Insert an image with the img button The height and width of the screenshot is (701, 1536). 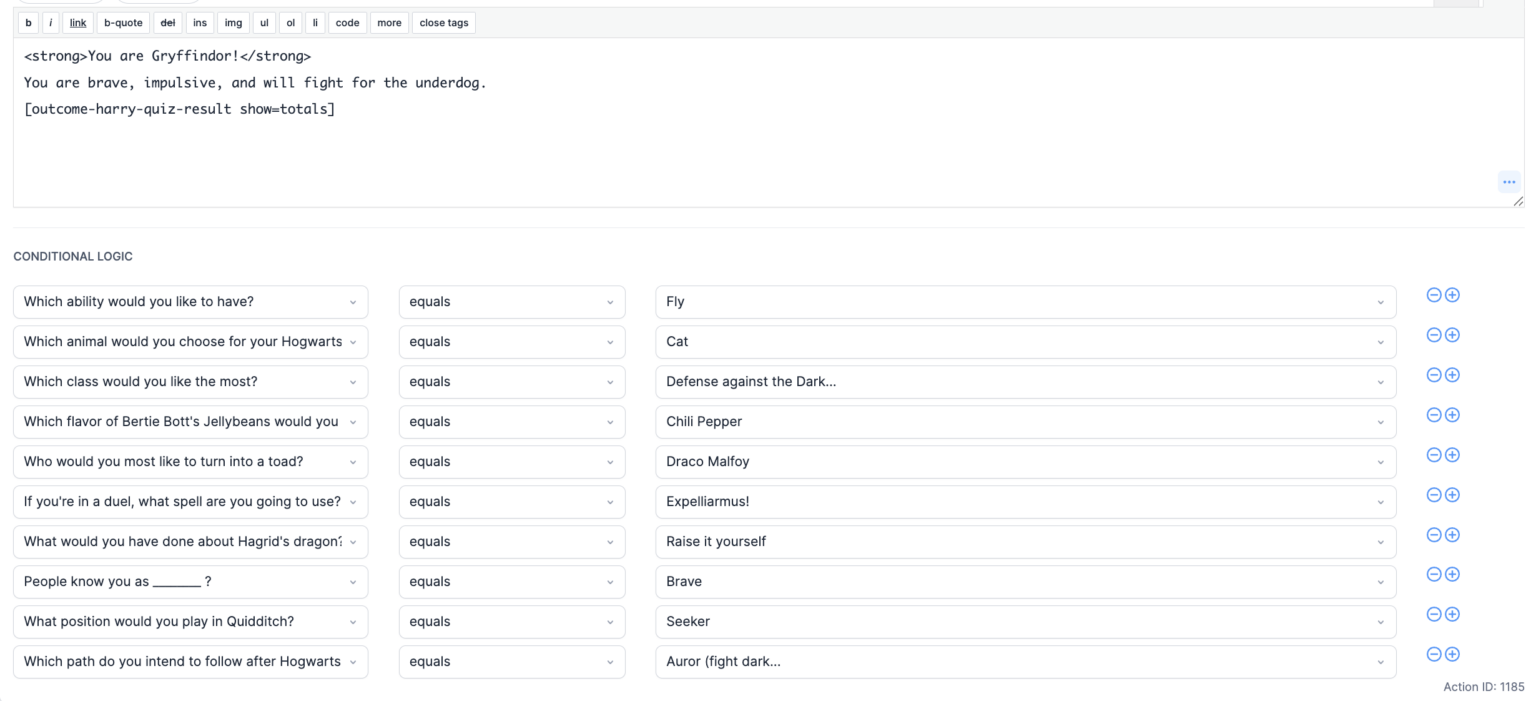click(233, 23)
